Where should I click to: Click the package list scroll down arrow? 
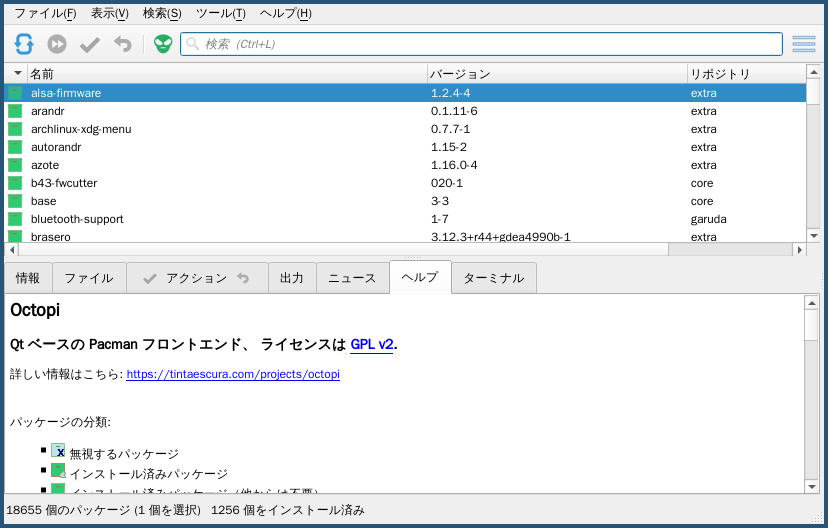(813, 236)
